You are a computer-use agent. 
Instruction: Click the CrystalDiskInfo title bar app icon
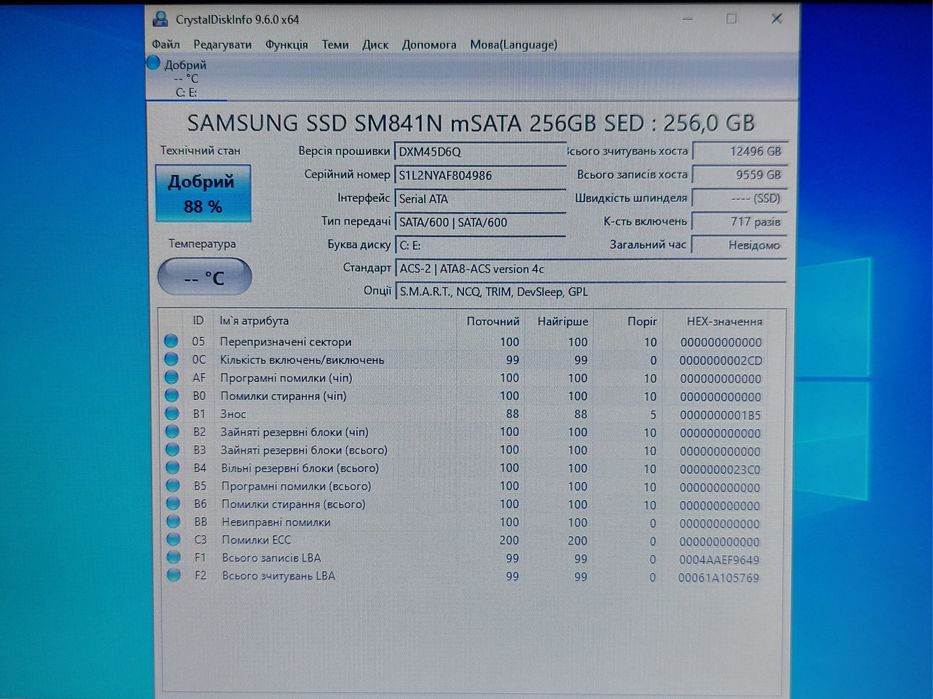(x=159, y=19)
